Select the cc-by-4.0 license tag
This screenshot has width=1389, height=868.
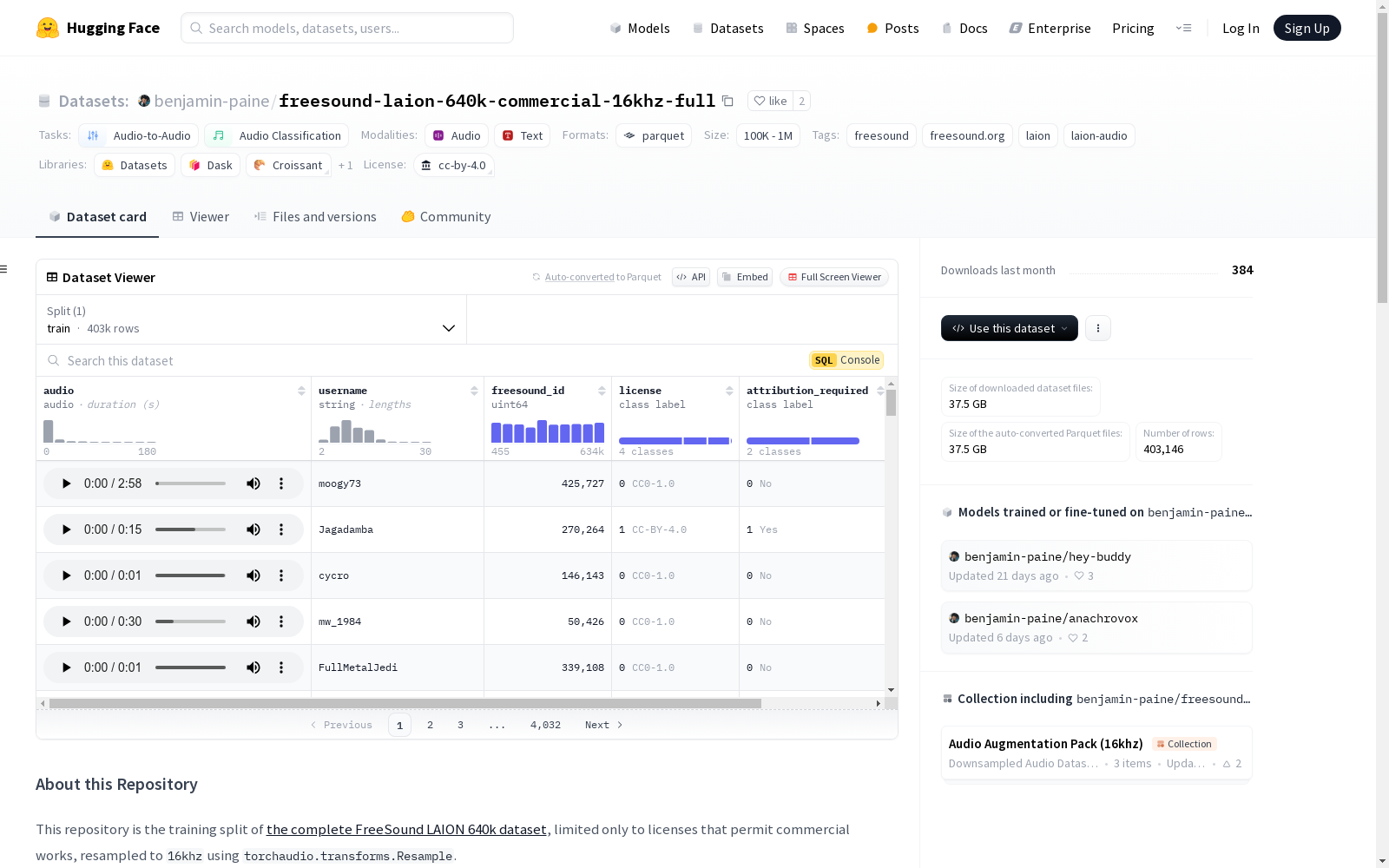(453, 165)
